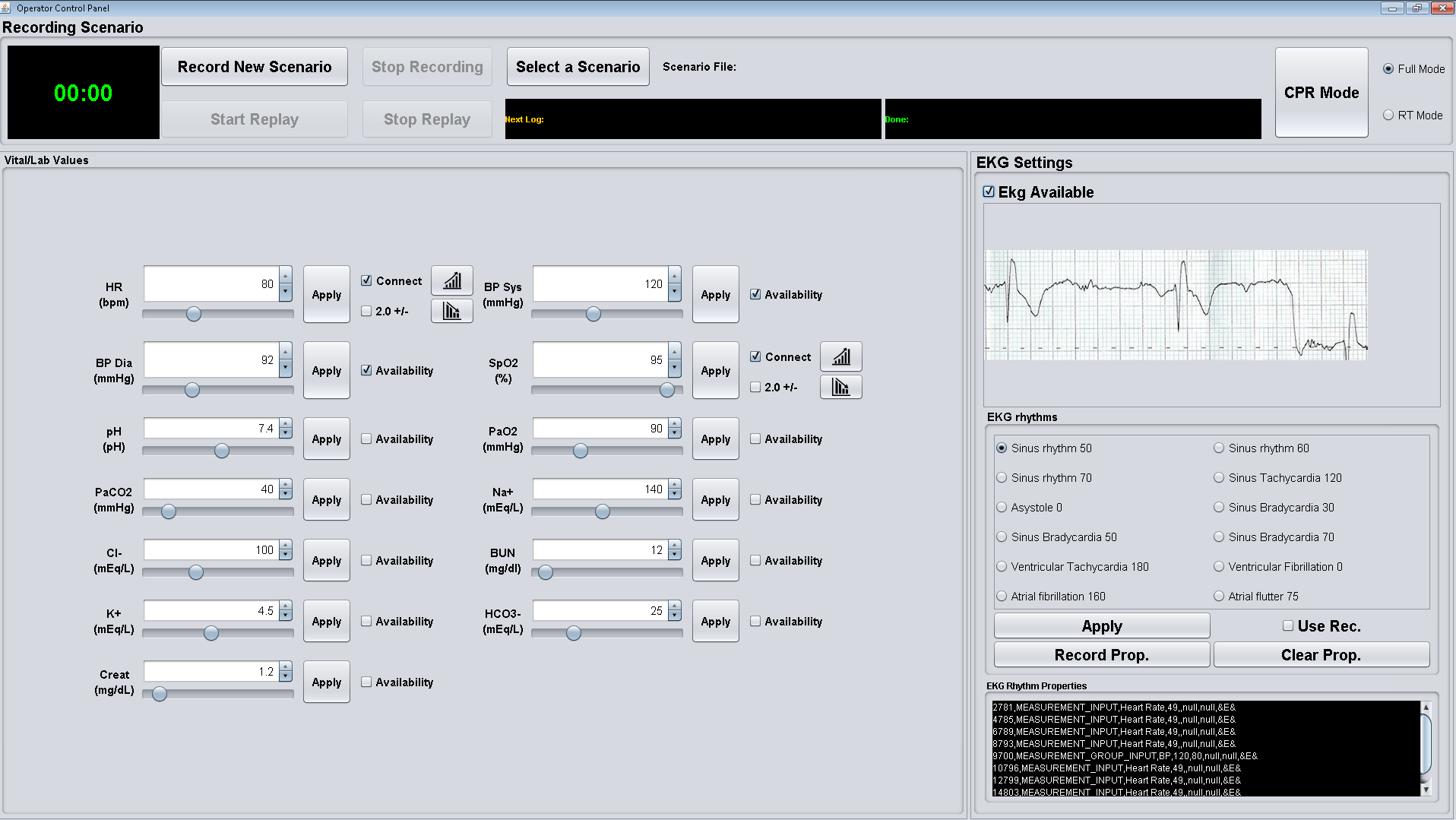The image size is (1456, 820).
Task: Click the Cl- value input field
Action: point(211,550)
